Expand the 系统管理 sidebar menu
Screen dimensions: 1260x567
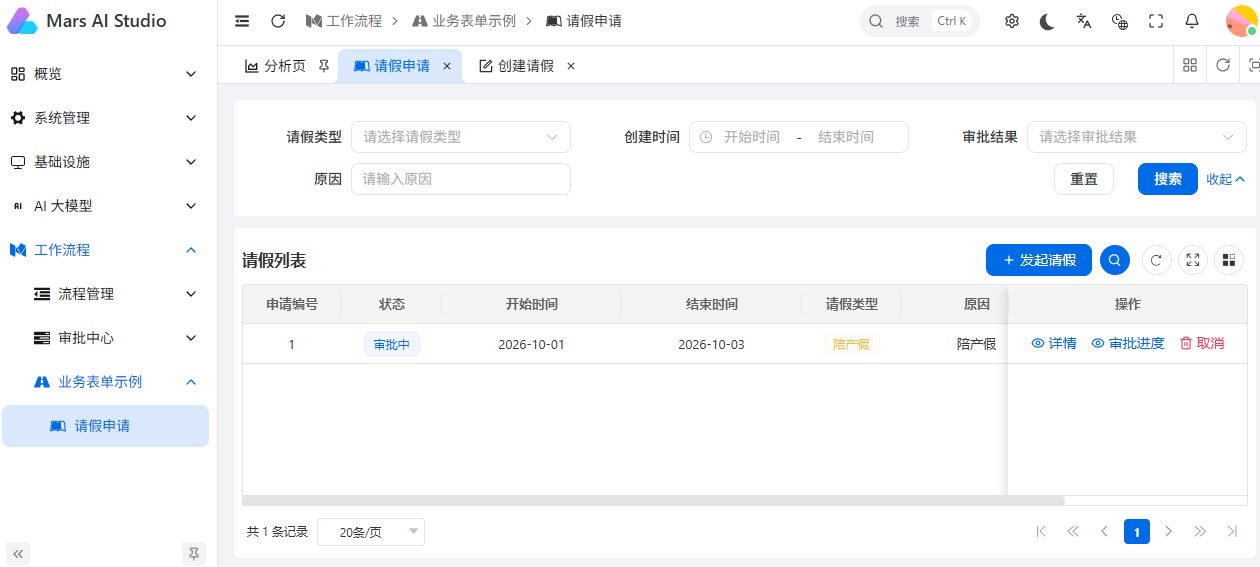coord(105,118)
